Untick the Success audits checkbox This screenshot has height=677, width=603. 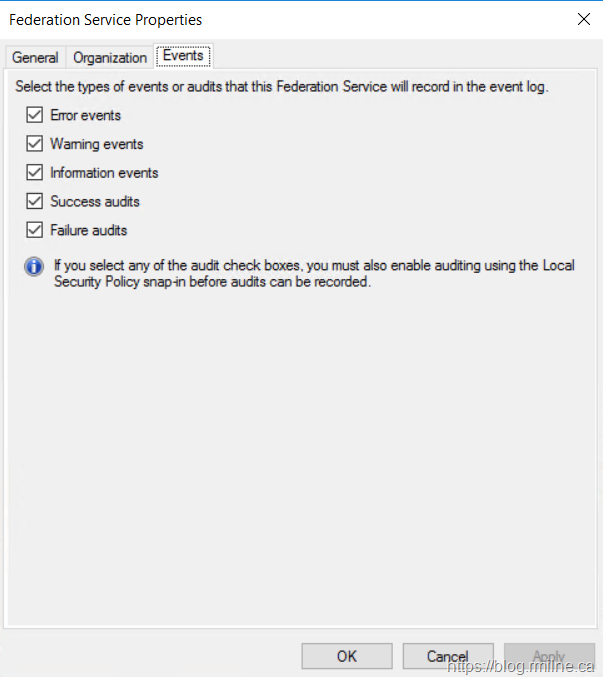pos(35,201)
